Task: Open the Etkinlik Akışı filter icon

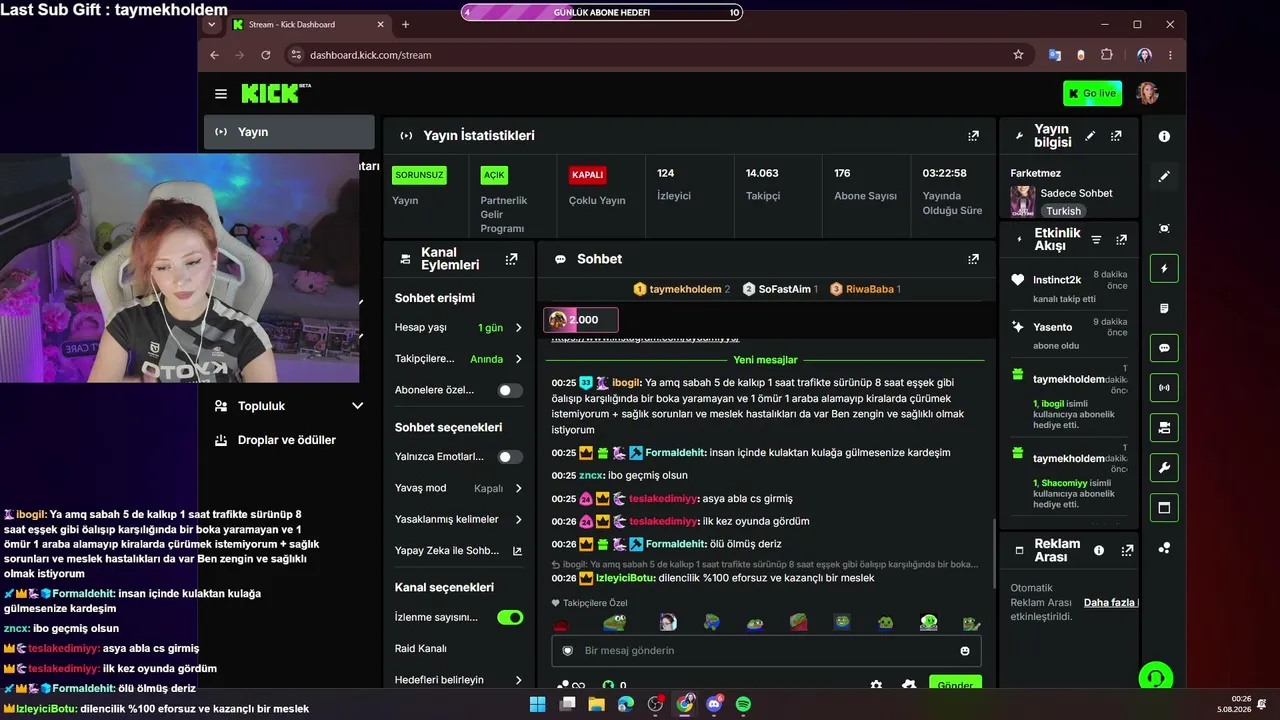Action: point(1096,240)
